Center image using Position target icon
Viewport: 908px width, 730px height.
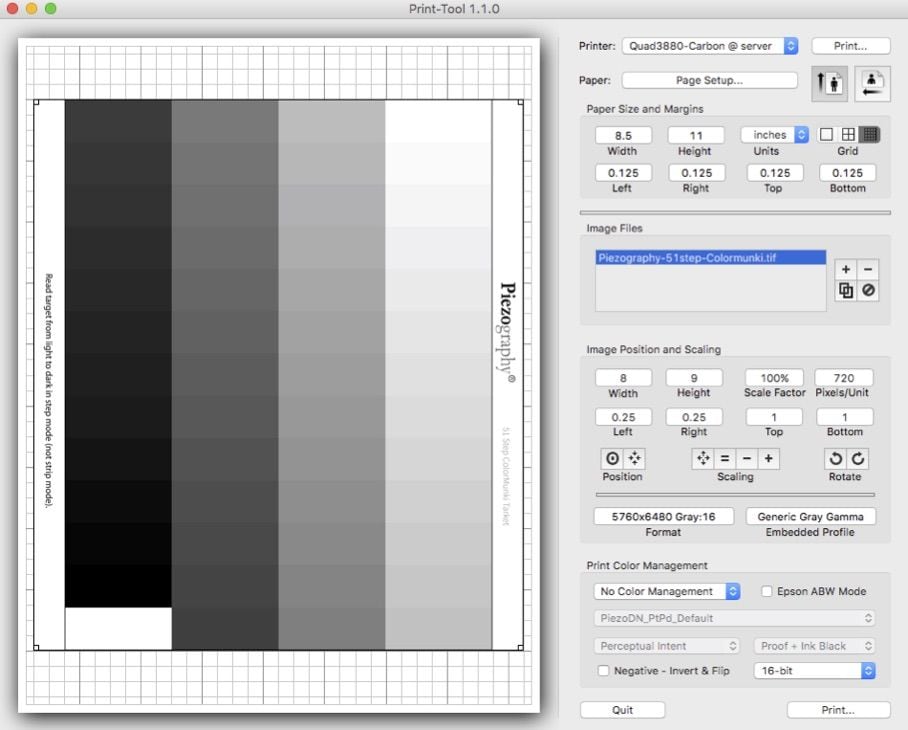point(612,458)
